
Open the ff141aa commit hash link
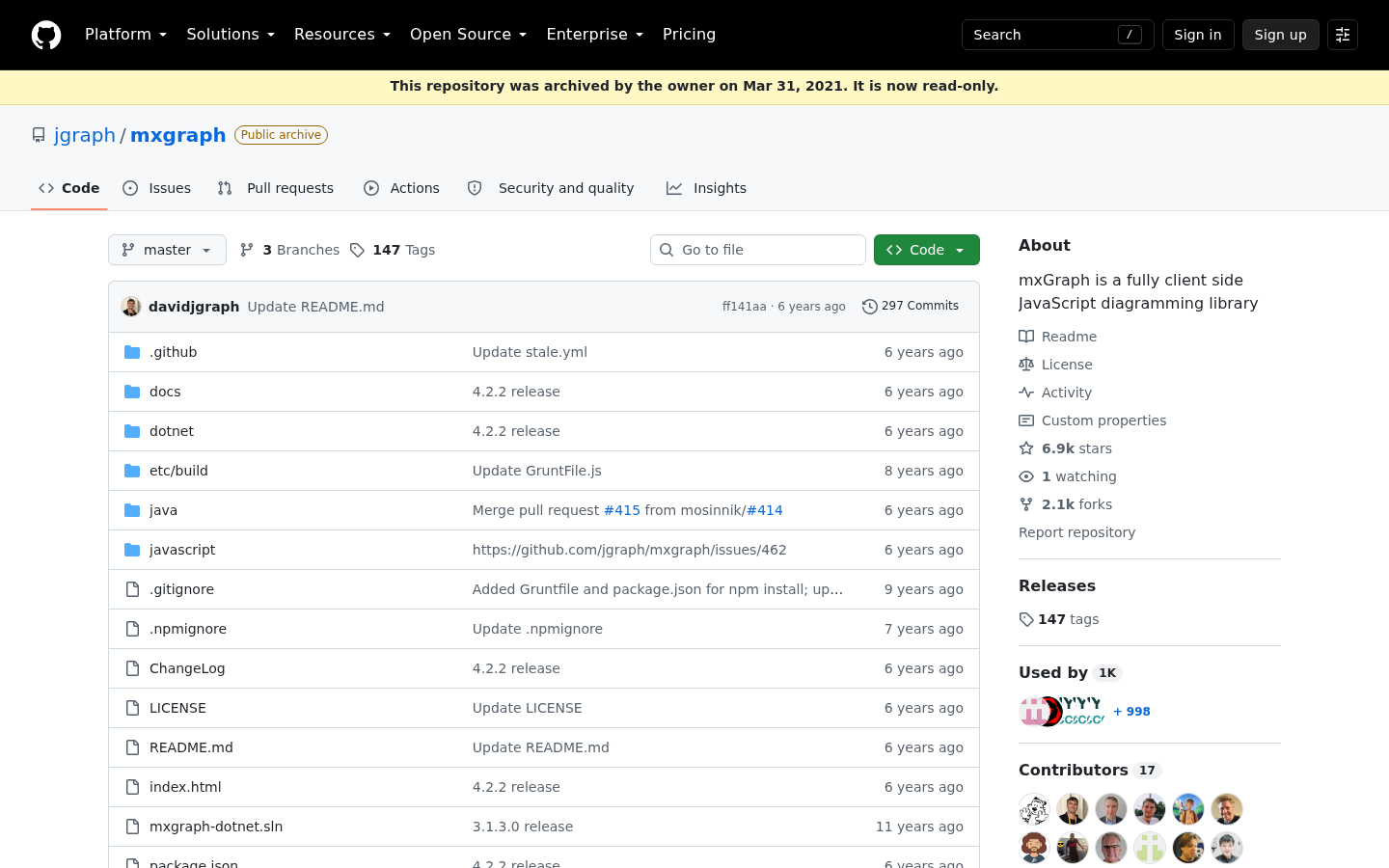click(745, 307)
